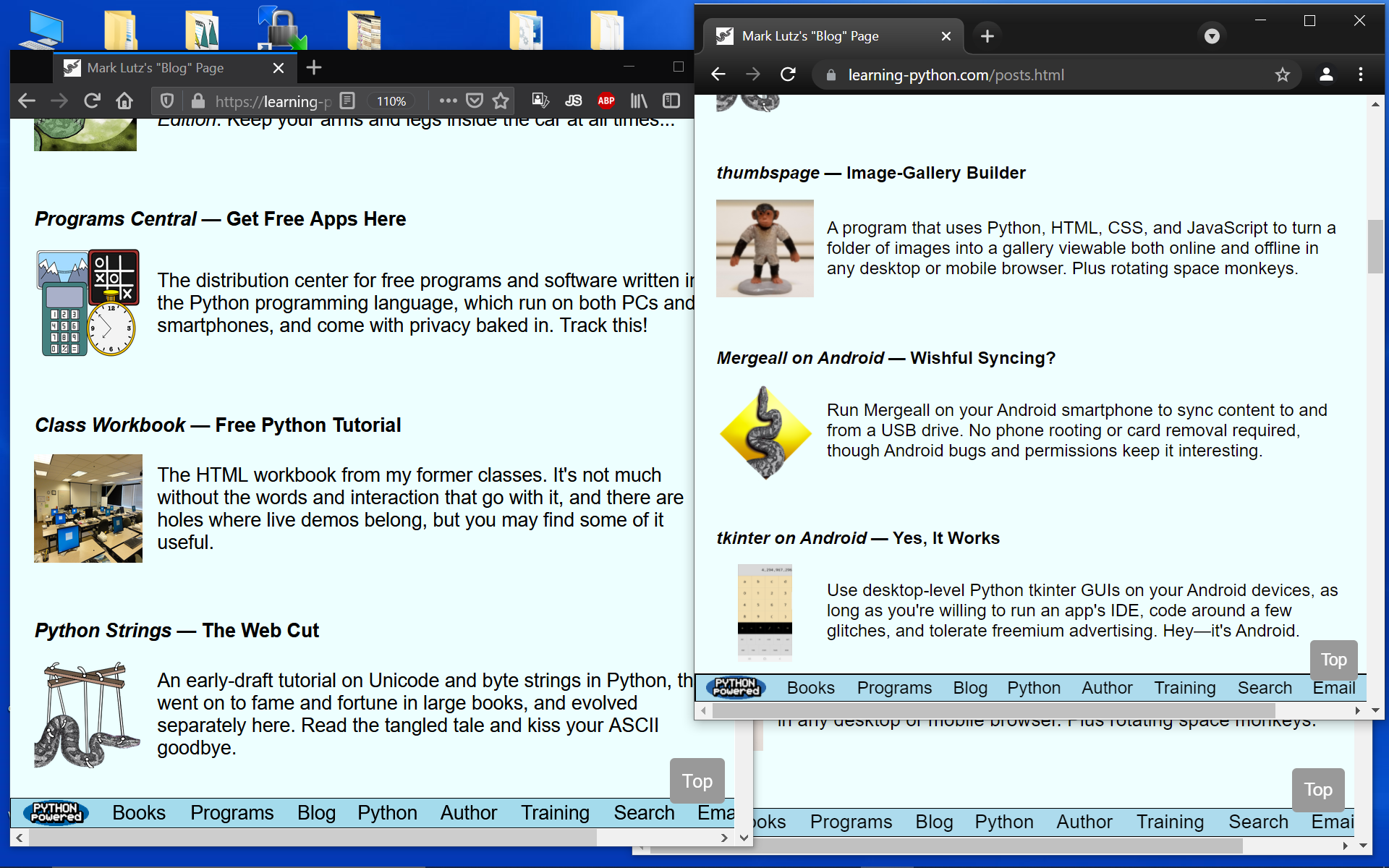Open Chrome profile avatar icon
Viewport: 1389px width, 868px height.
click(x=1326, y=75)
